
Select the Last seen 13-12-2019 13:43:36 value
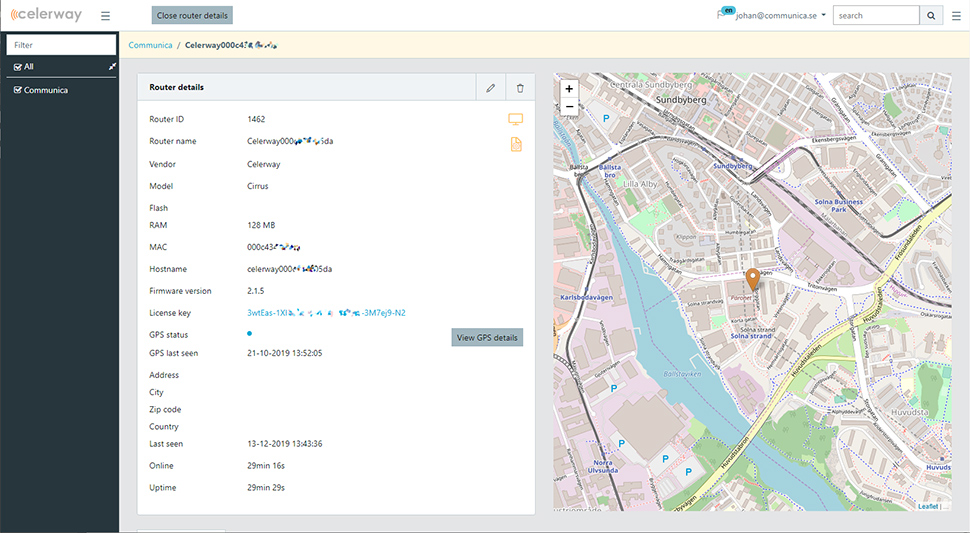pyautogui.click(x=285, y=444)
